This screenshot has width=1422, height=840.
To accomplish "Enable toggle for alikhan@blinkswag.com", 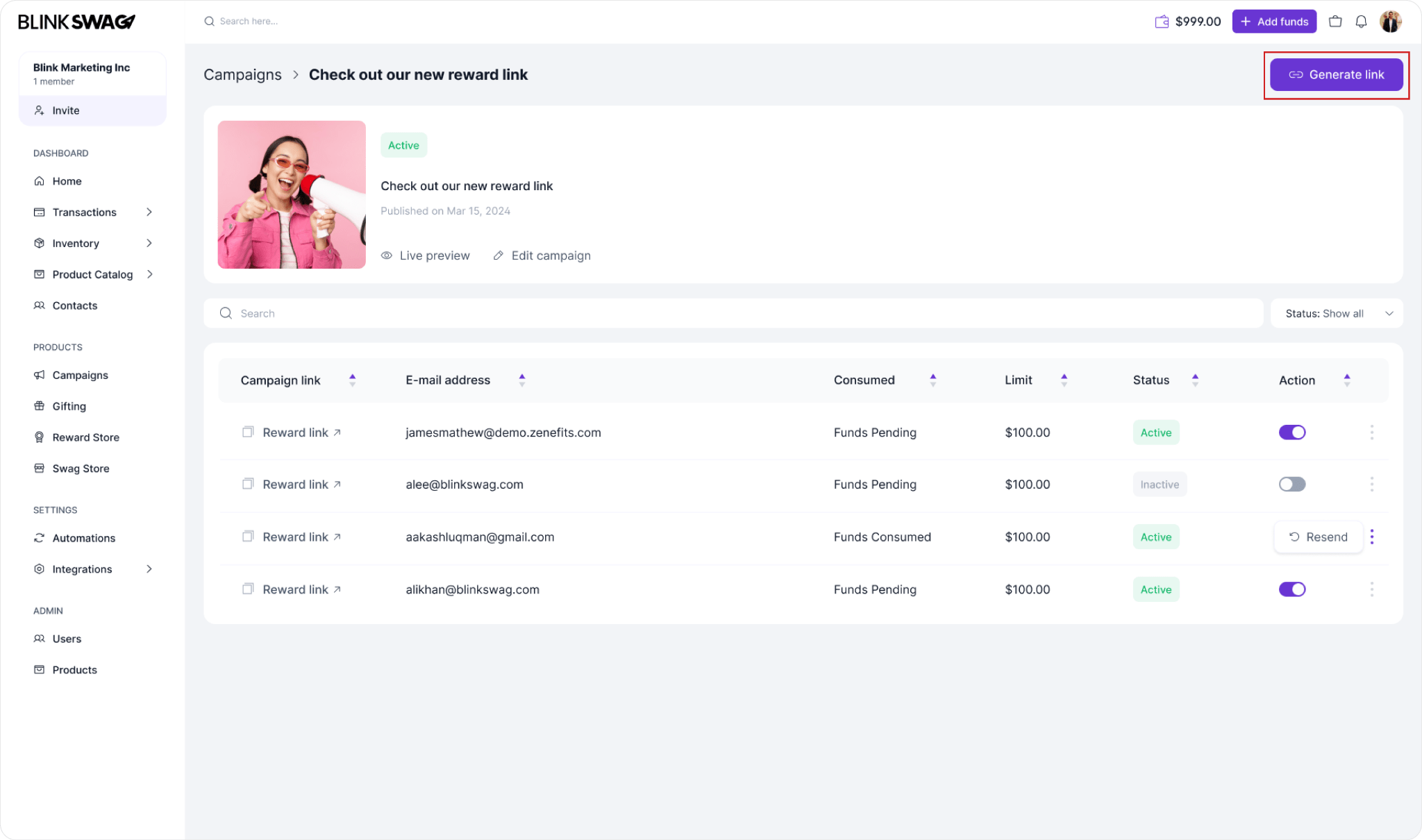I will 1292,589.
